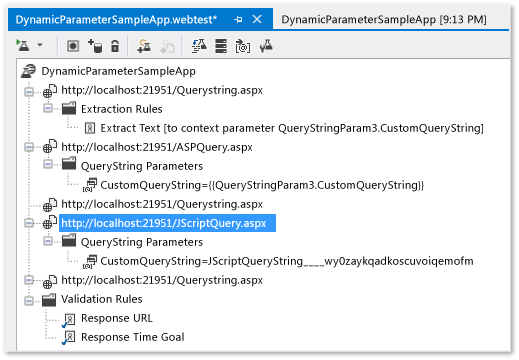Click the Response Time Goal rule icon
The height and width of the screenshot is (360, 519).
[x=69, y=338]
